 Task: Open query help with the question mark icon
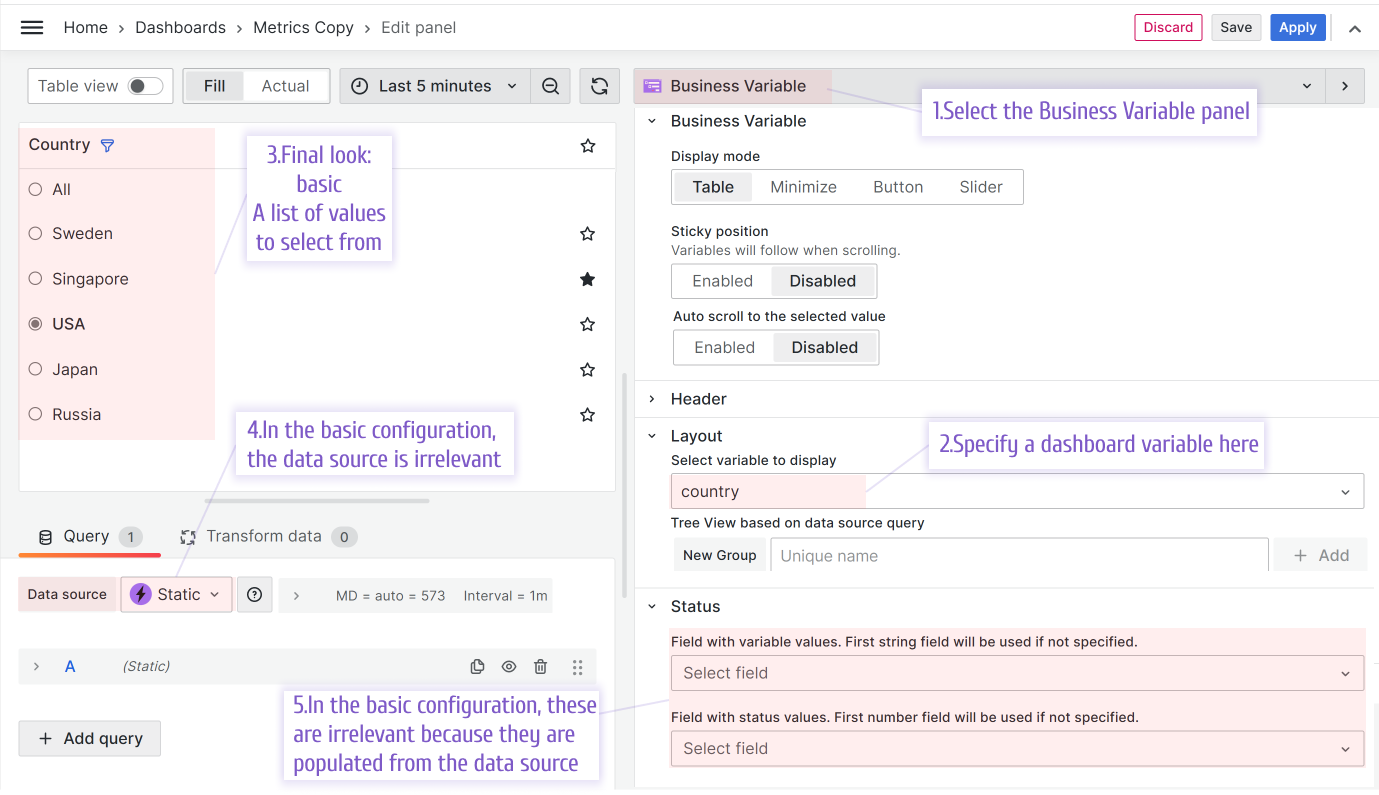254,594
